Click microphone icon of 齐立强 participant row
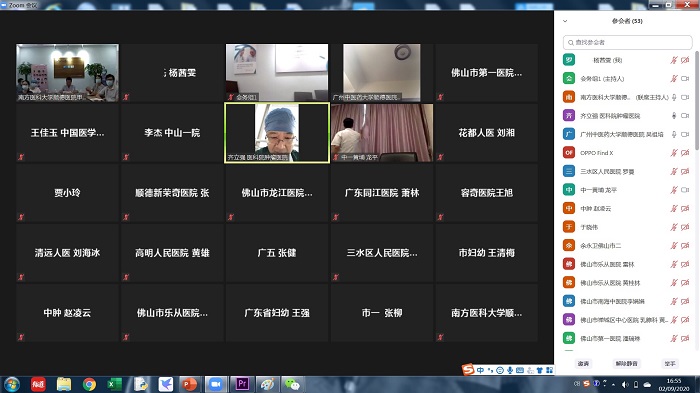This screenshot has height=393, width=700. tap(674, 116)
